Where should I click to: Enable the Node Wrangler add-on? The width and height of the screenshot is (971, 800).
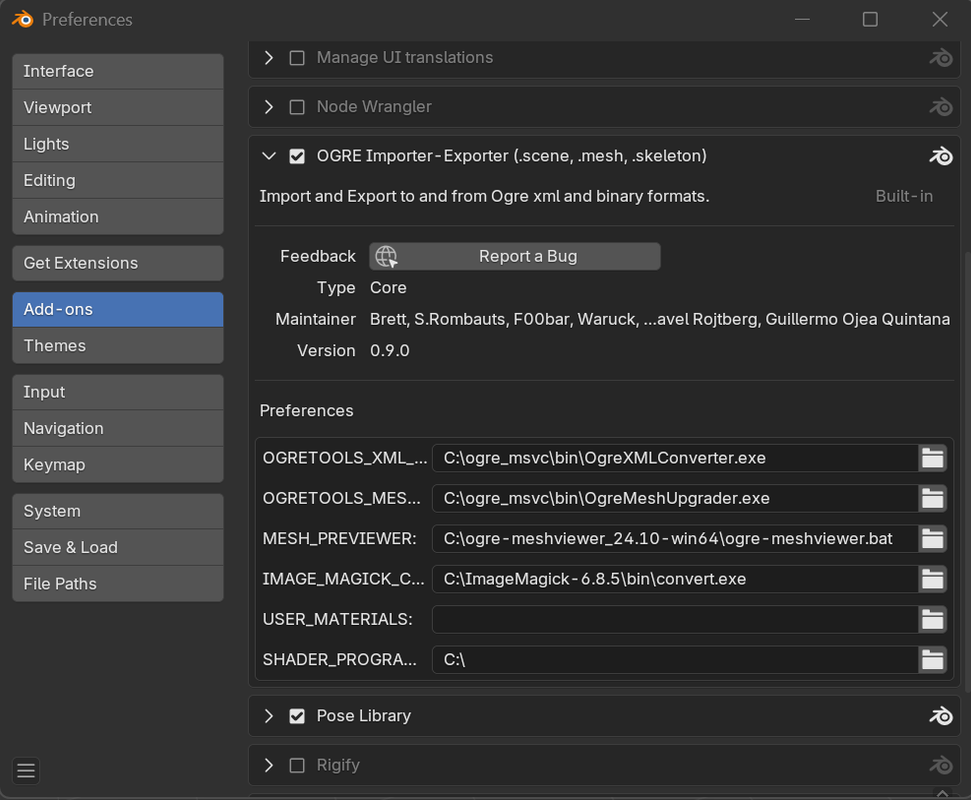tap(297, 107)
